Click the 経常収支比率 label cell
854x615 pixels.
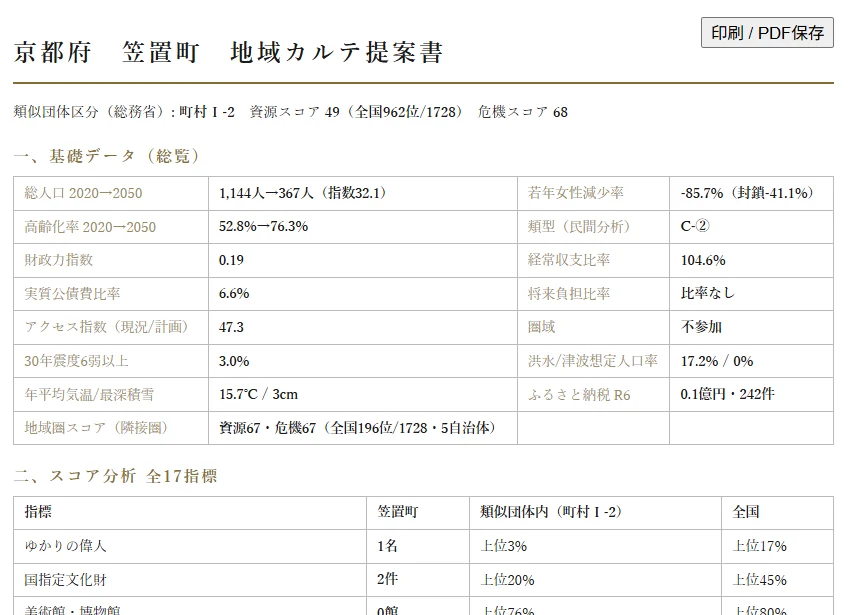tap(593, 260)
